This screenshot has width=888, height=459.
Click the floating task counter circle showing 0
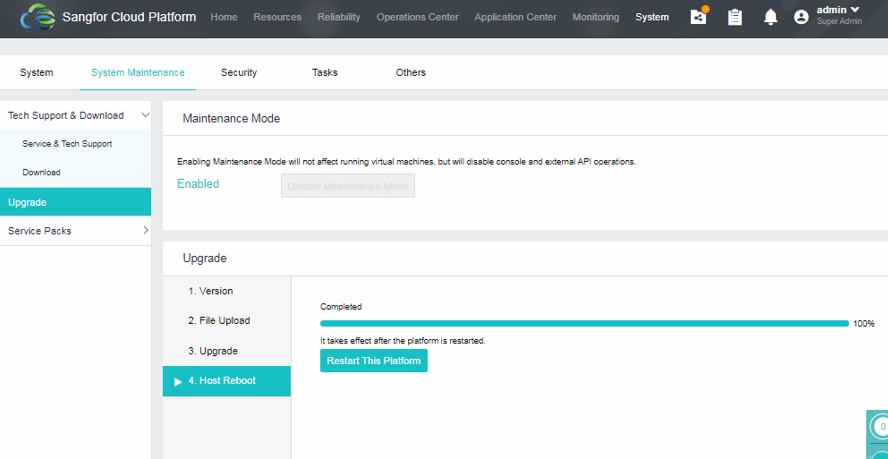880,427
